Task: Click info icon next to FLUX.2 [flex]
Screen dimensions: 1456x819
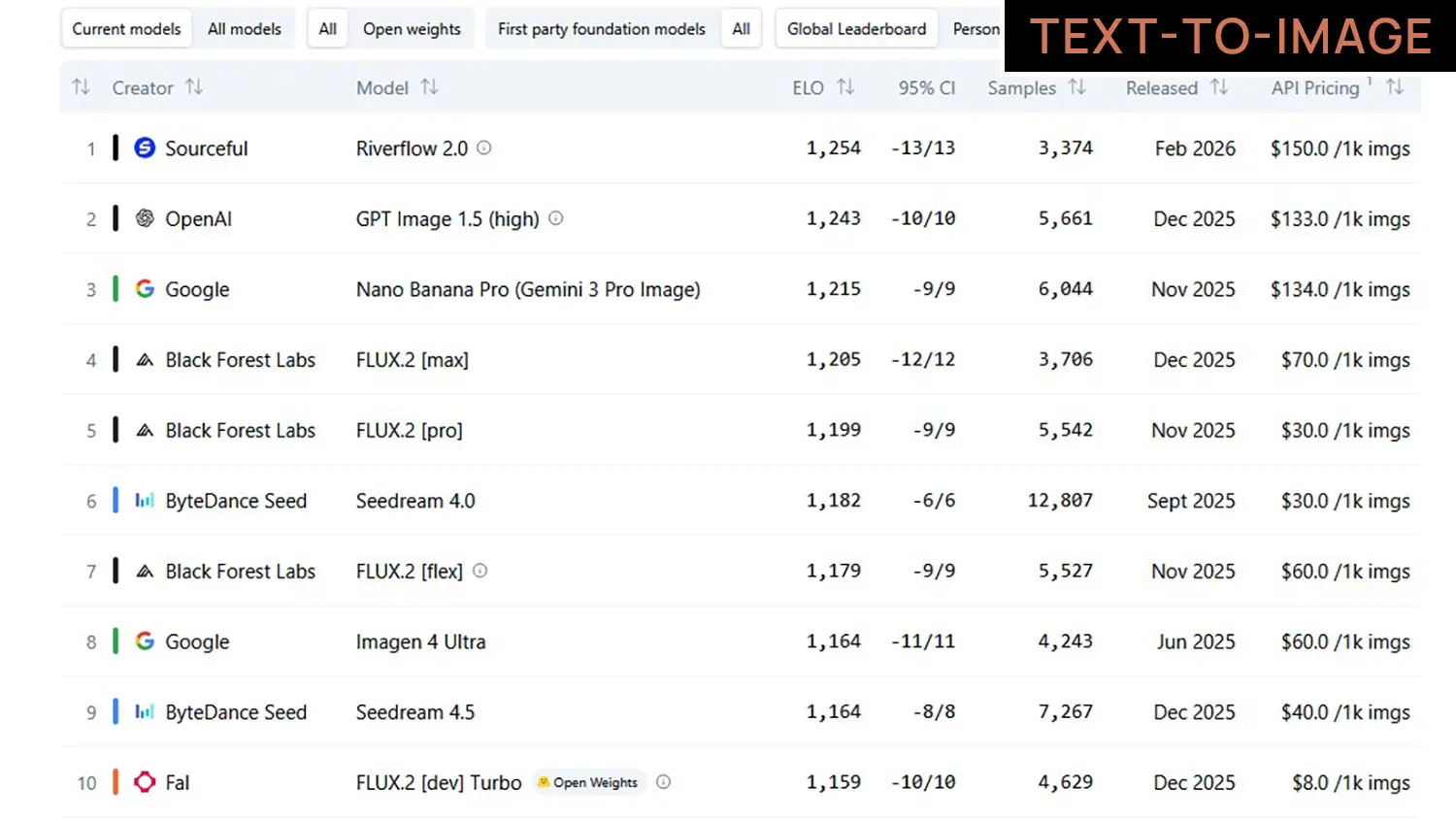Action: pyautogui.click(x=480, y=571)
